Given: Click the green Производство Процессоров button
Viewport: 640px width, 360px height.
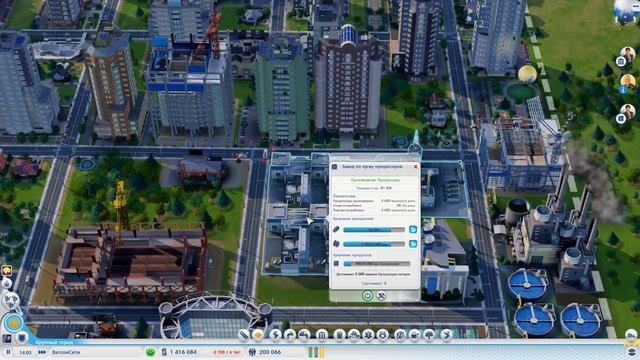Looking at the screenshot, I should pyautogui.click(x=375, y=180).
